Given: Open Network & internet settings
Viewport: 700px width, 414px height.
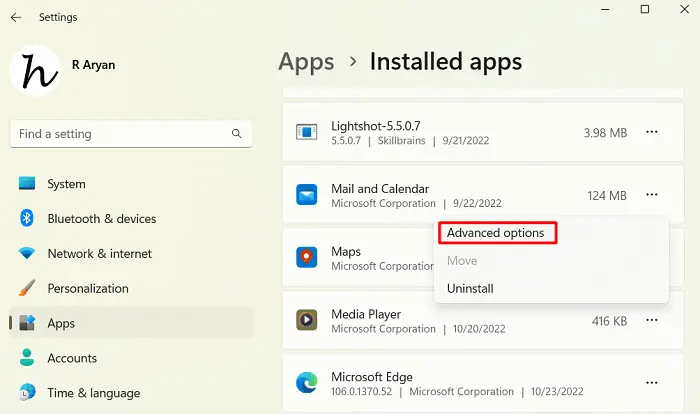Looking at the screenshot, I should (x=131, y=253).
